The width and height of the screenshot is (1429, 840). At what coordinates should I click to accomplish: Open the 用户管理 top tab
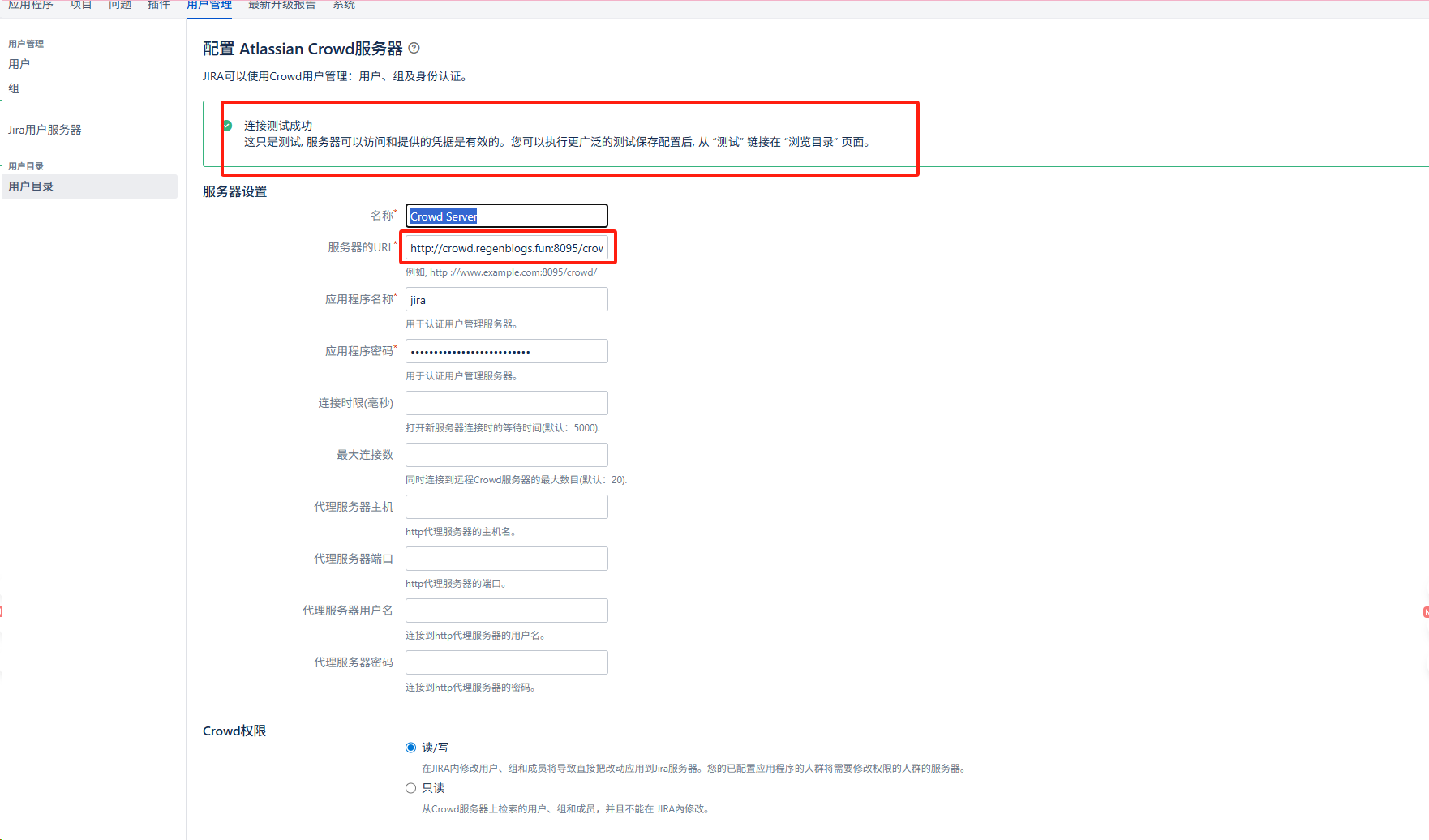(x=209, y=5)
